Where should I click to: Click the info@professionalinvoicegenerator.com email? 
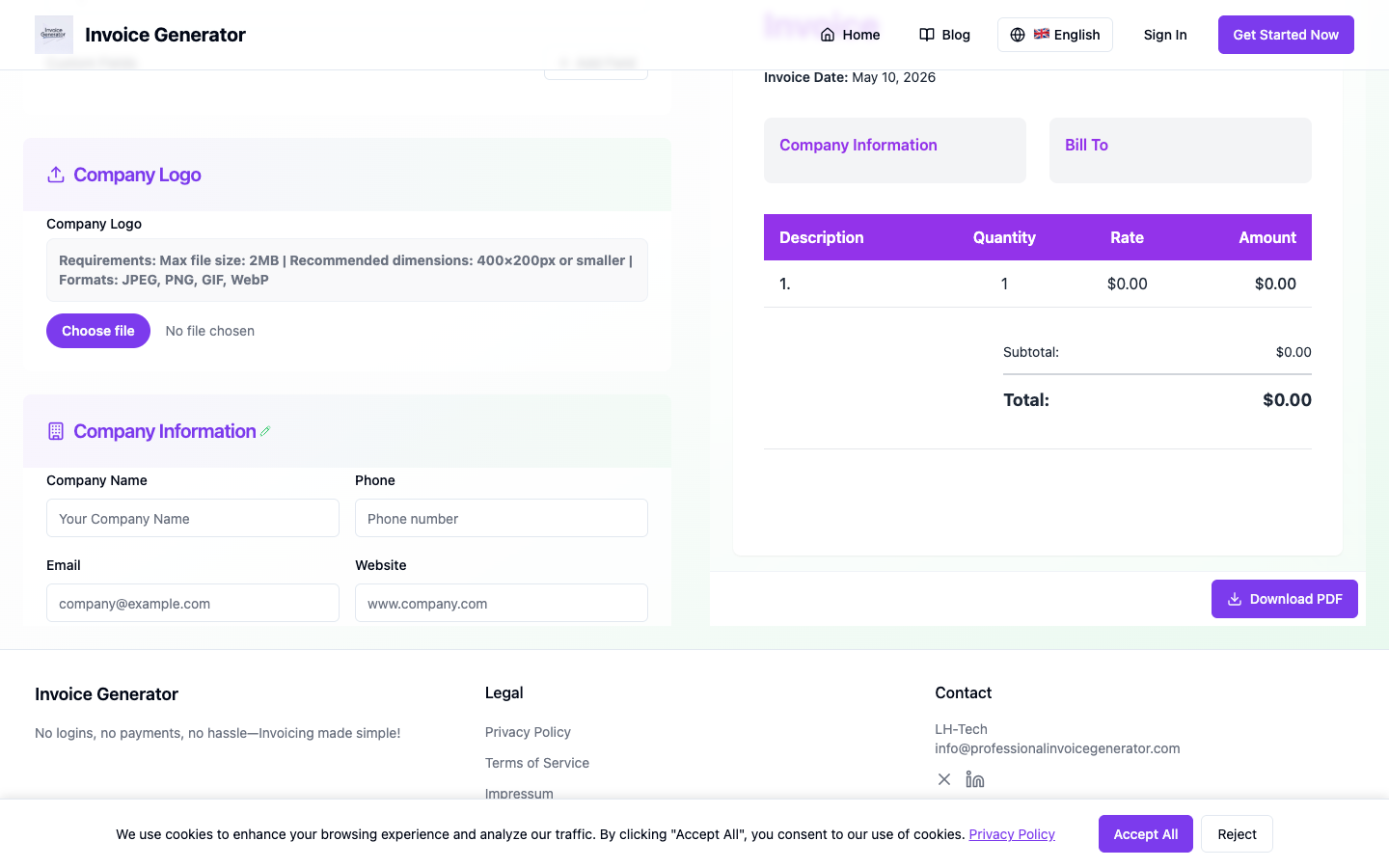1057,748
